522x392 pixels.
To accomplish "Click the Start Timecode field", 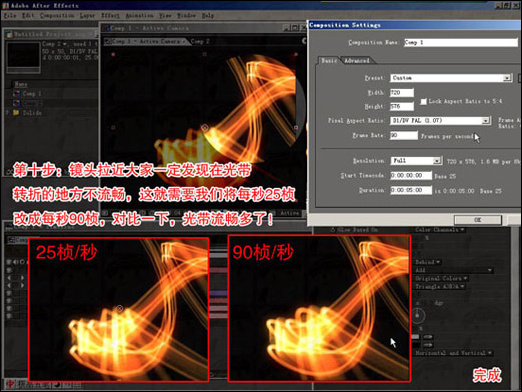I will [x=411, y=175].
